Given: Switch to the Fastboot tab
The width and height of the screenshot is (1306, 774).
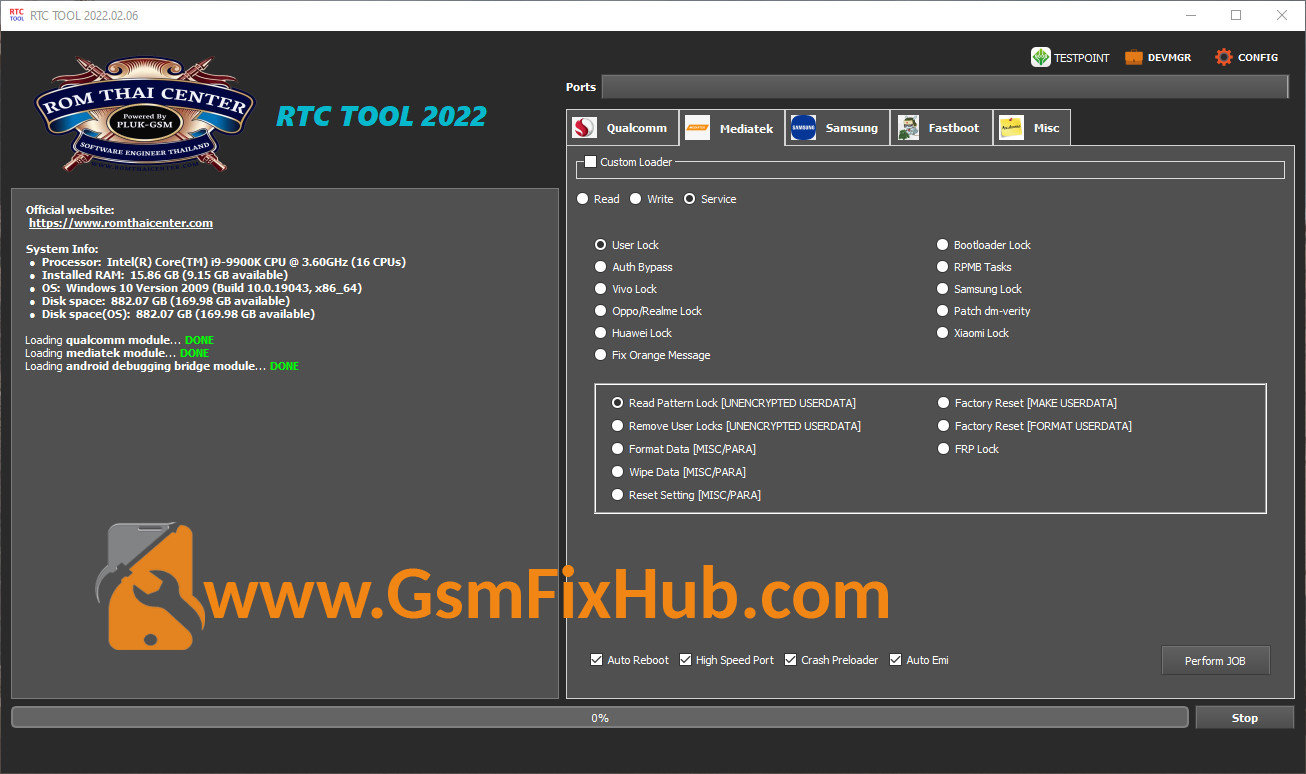Looking at the screenshot, I should point(941,127).
